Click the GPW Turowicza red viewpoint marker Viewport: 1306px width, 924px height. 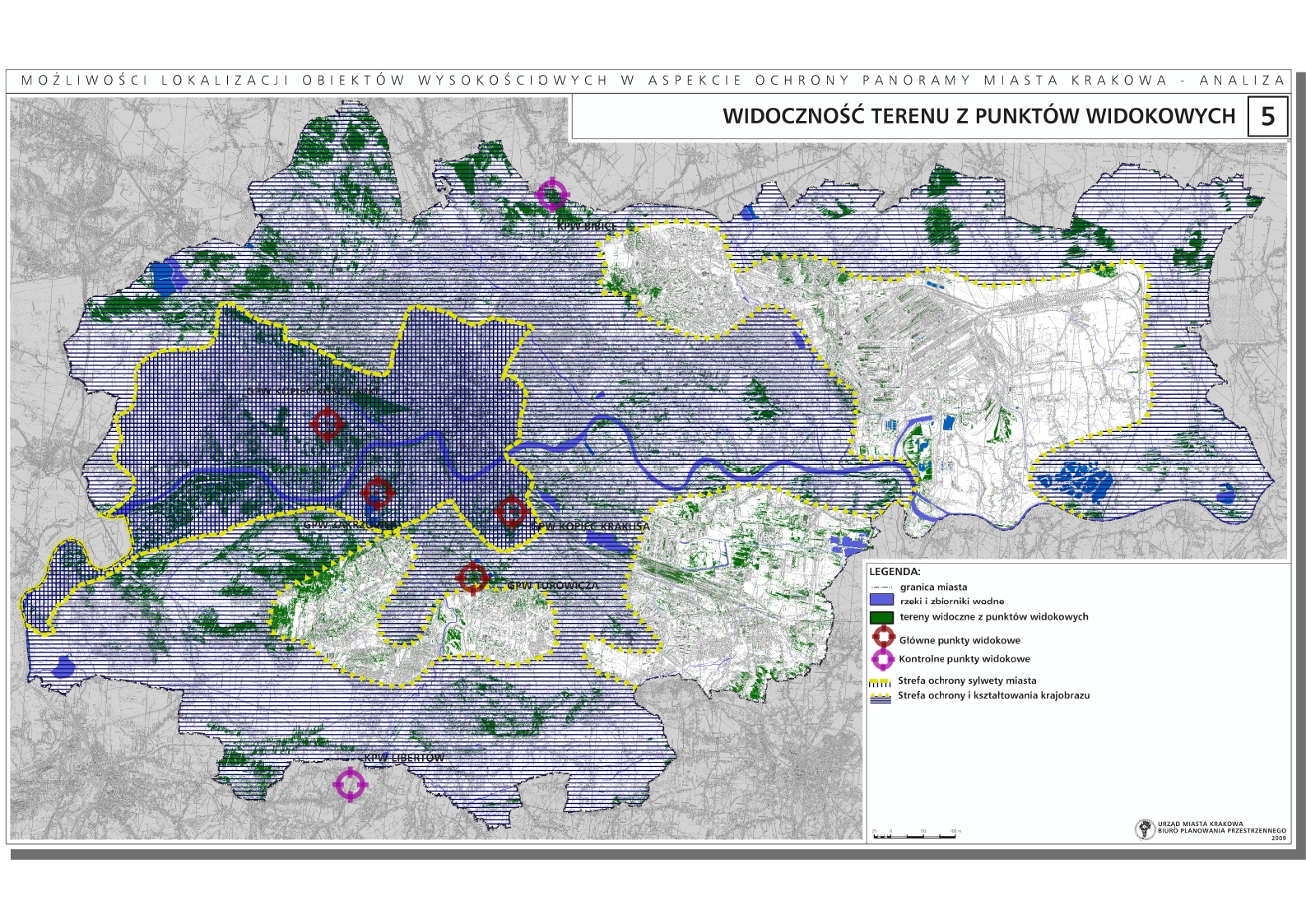472,578
